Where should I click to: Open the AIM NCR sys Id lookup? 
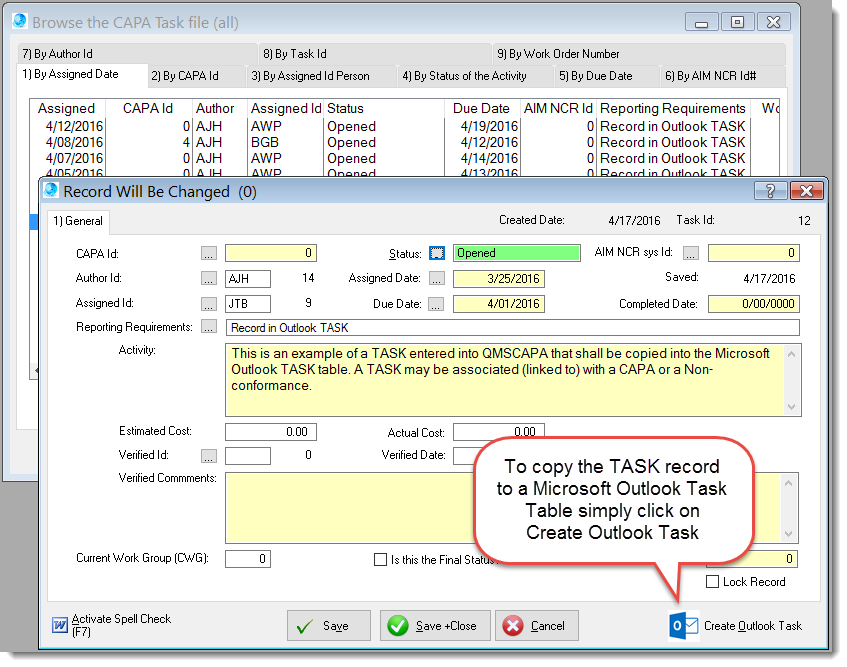point(691,253)
